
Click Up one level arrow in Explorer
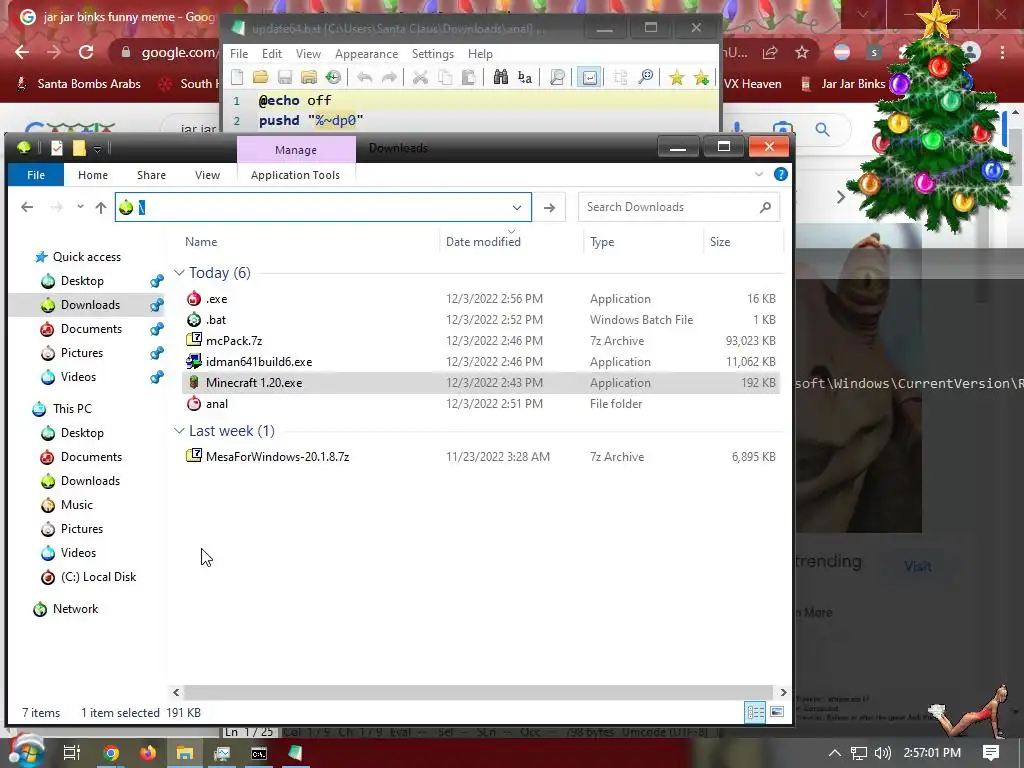point(101,207)
